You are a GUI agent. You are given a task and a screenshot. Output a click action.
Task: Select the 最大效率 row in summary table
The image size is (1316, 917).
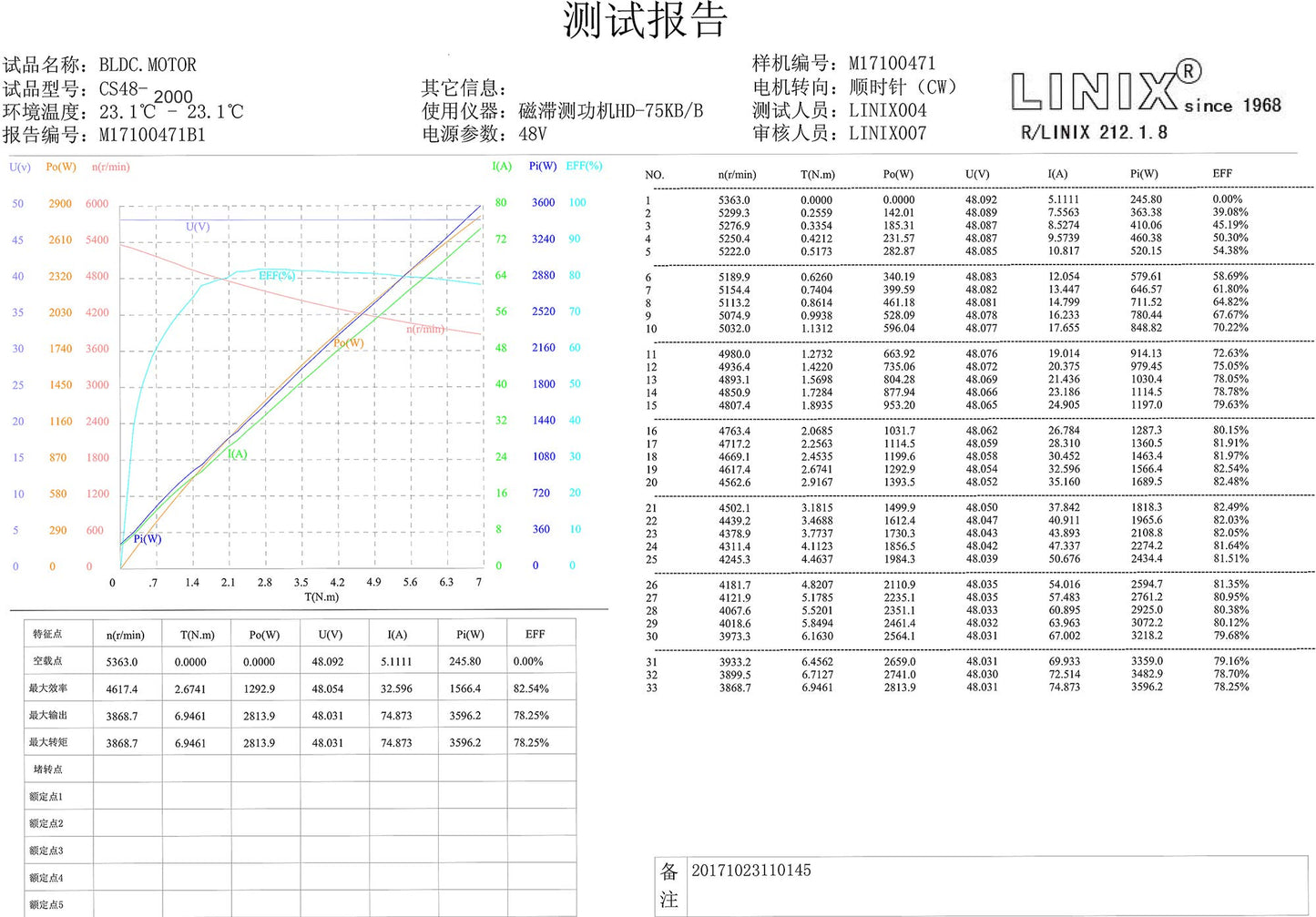click(301, 688)
